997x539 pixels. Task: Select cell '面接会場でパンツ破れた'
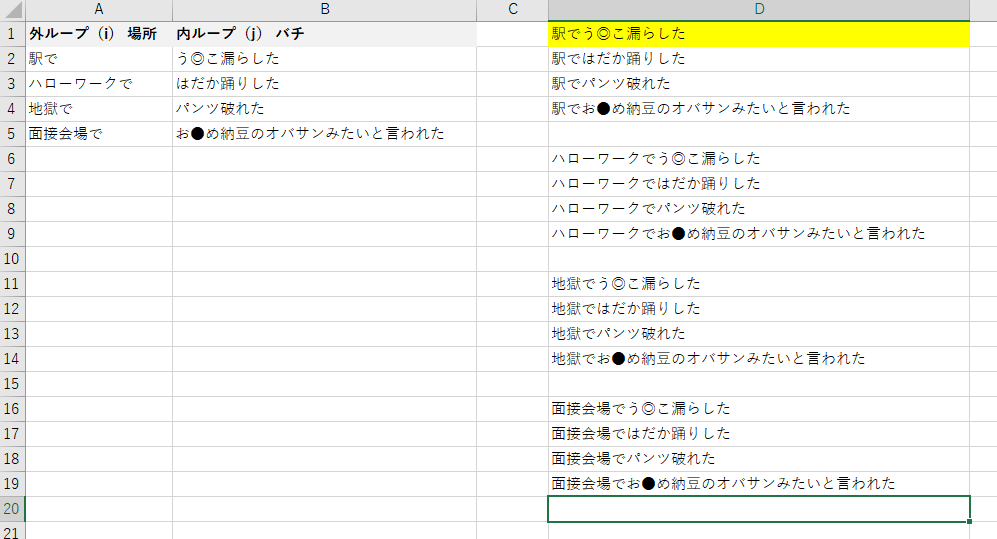[759, 459]
